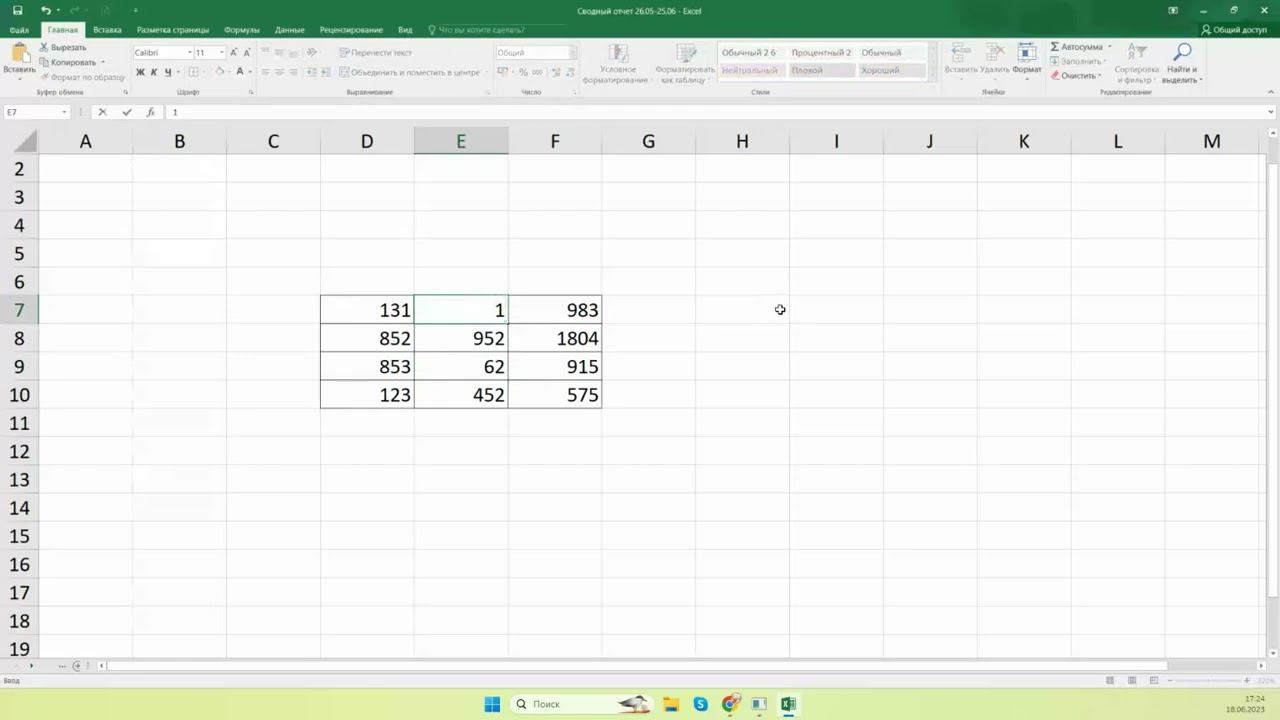Click row 12 header
The width and height of the screenshot is (1280, 720).
[19, 451]
